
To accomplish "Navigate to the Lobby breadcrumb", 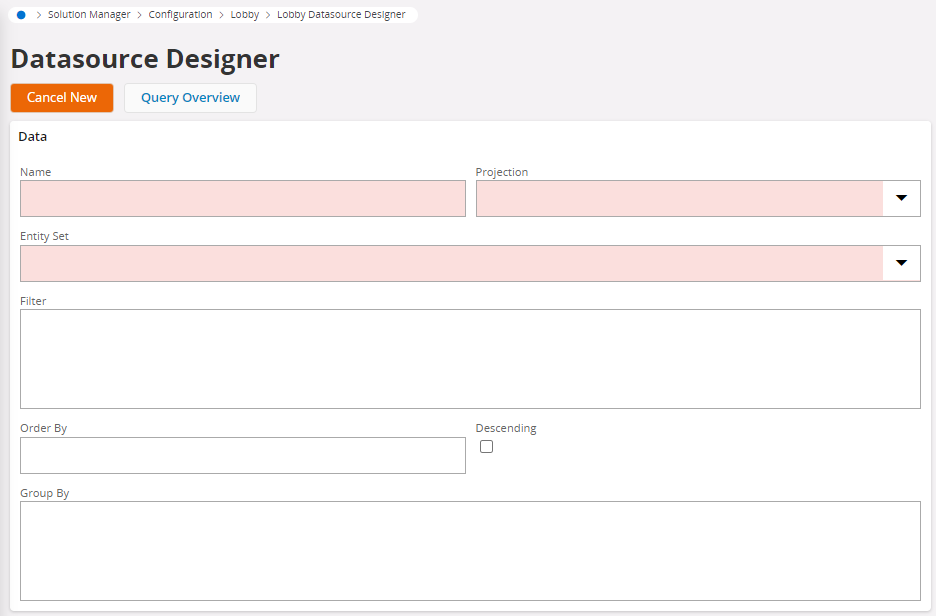I will (245, 14).
